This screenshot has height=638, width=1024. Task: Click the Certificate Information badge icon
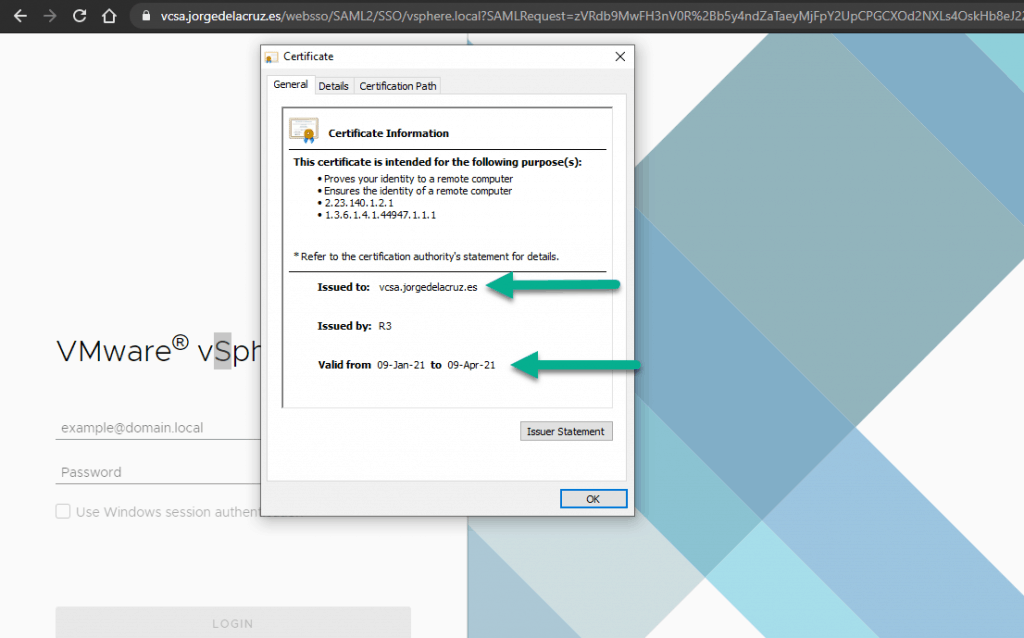click(x=303, y=131)
